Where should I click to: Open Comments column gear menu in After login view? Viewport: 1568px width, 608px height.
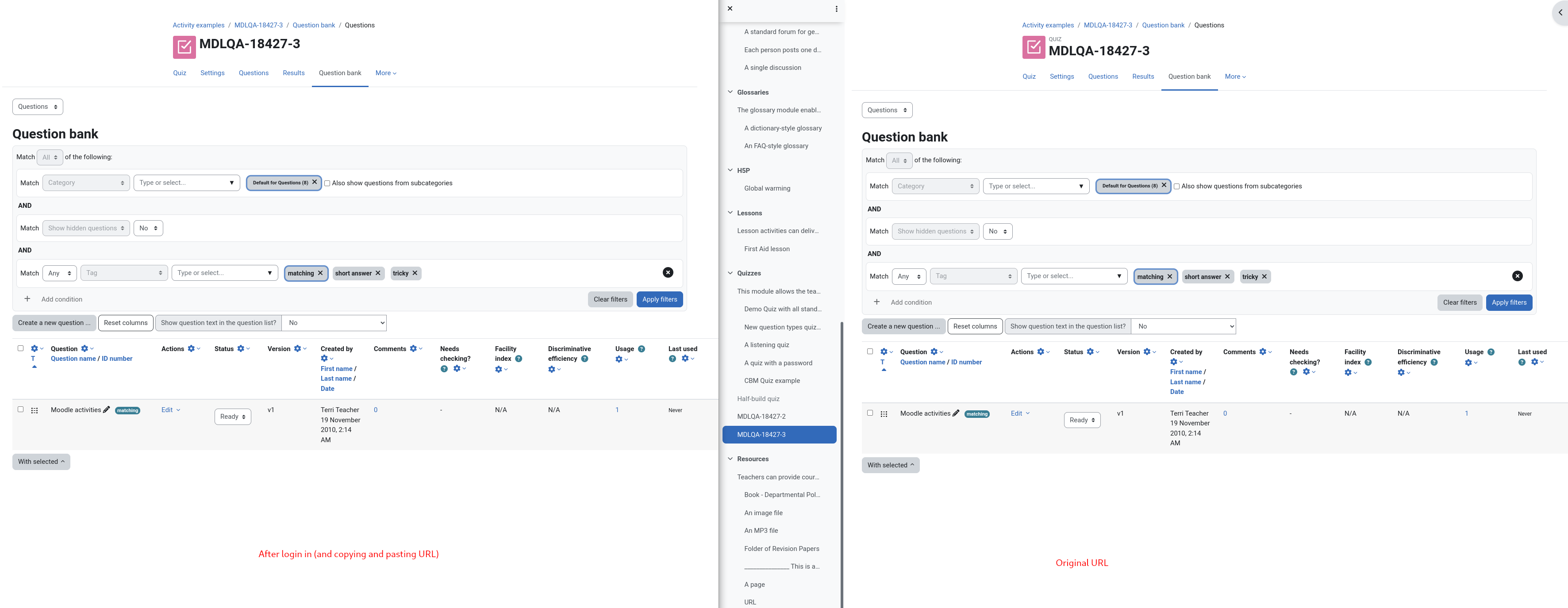(416, 349)
